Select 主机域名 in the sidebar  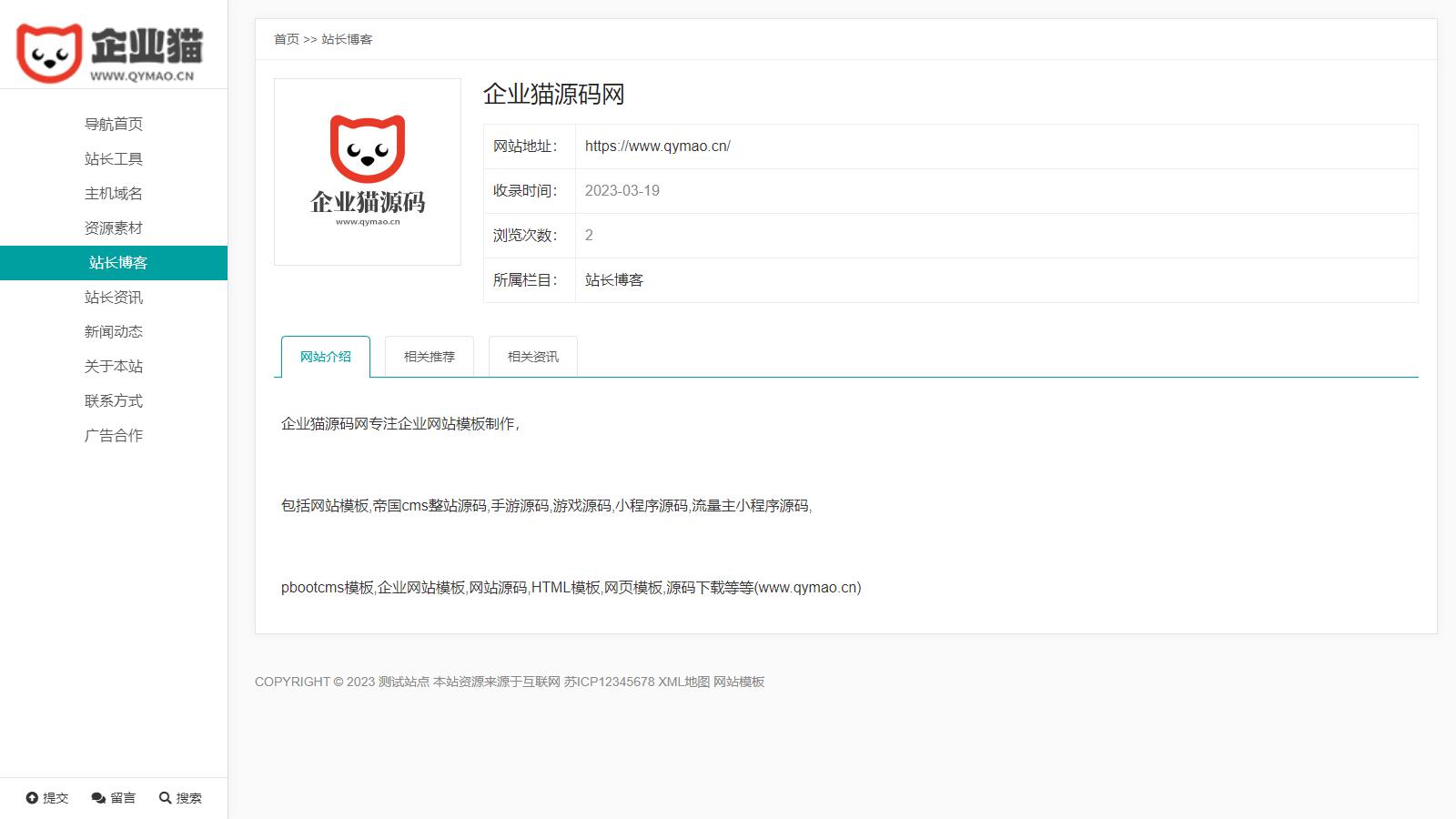click(114, 194)
